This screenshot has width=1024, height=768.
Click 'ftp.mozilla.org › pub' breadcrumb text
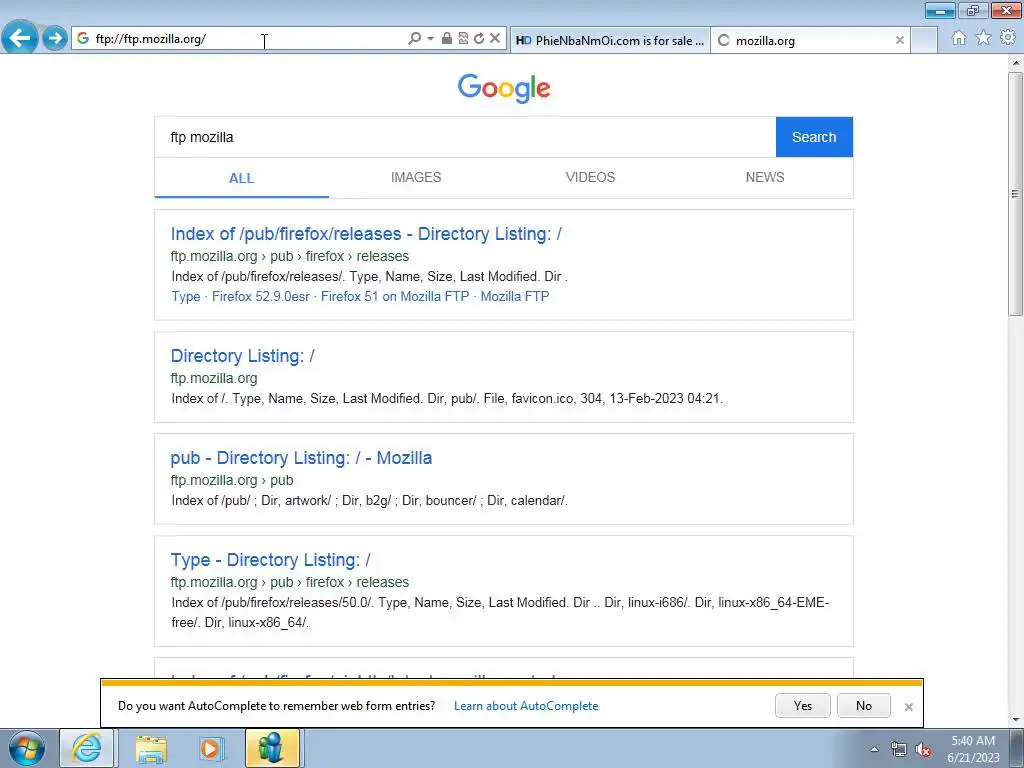pyautogui.click(x=232, y=480)
